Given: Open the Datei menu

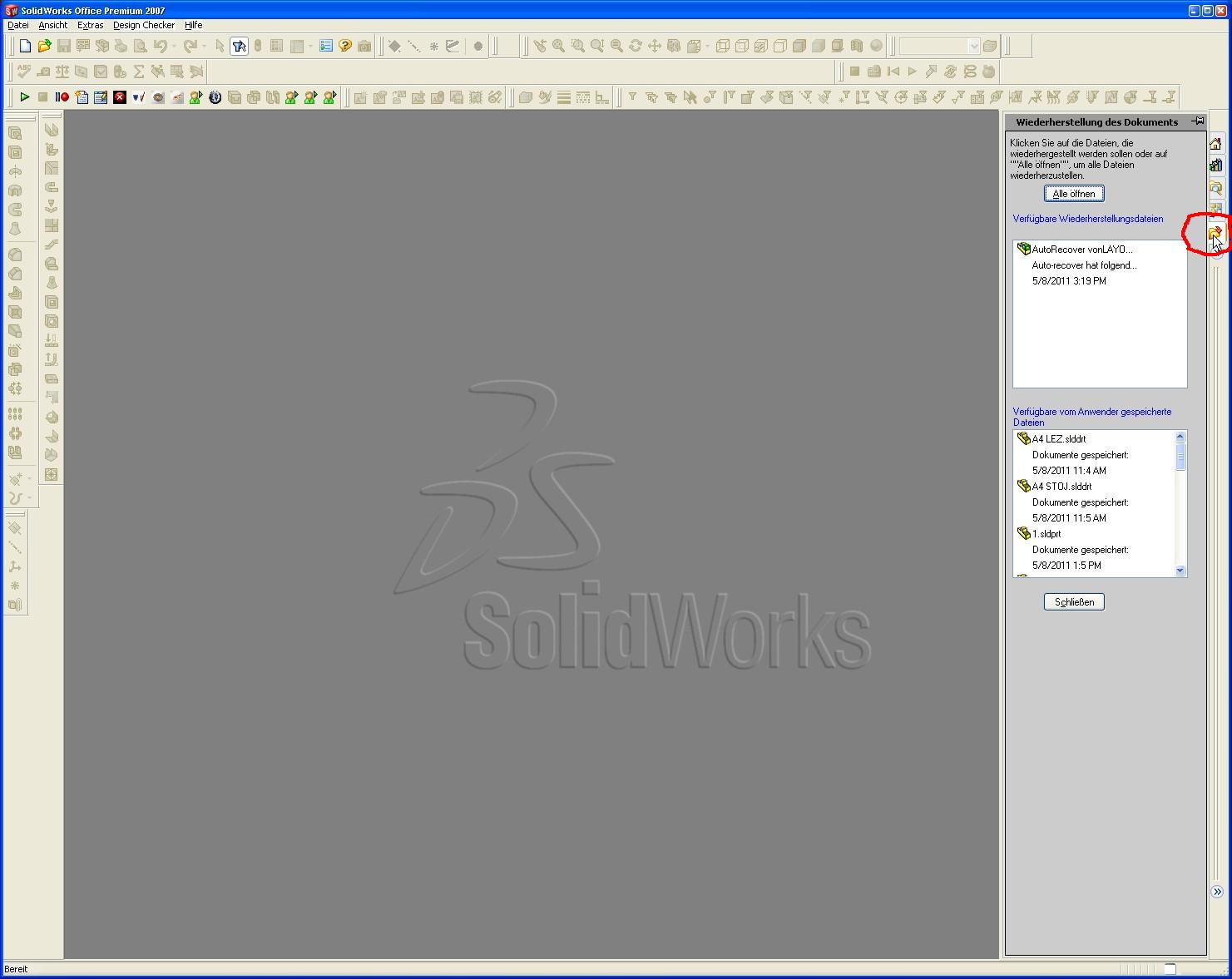Looking at the screenshot, I should tap(17, 25).
